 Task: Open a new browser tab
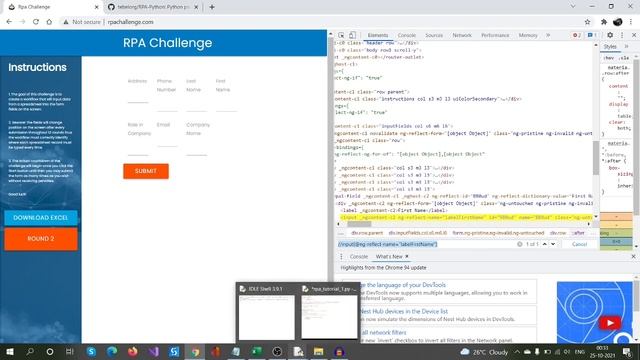(x=211, y=7)
